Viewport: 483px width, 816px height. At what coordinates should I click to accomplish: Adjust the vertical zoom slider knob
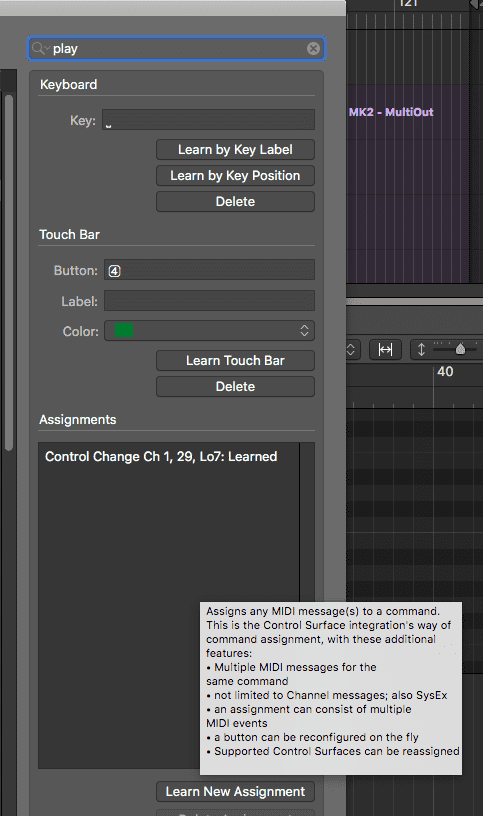coord(460,349)
